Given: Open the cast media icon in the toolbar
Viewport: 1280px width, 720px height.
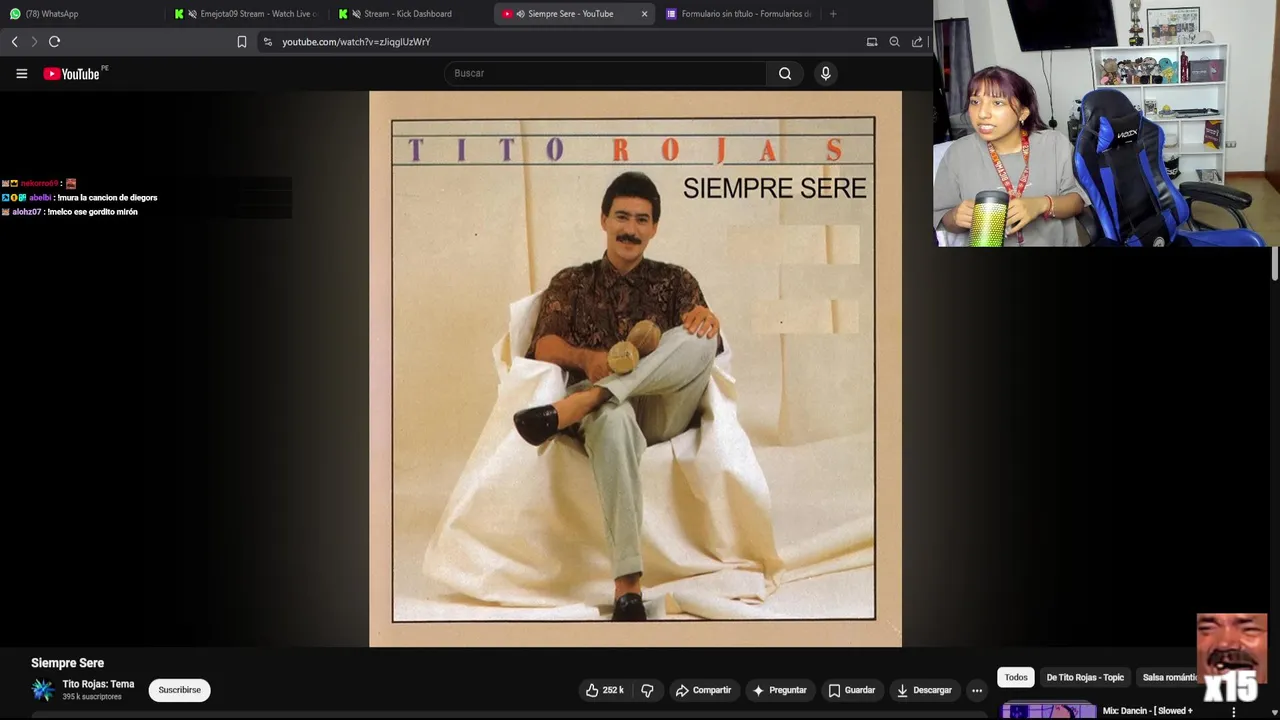Looking at the screenshot, I should pos(872,42).
